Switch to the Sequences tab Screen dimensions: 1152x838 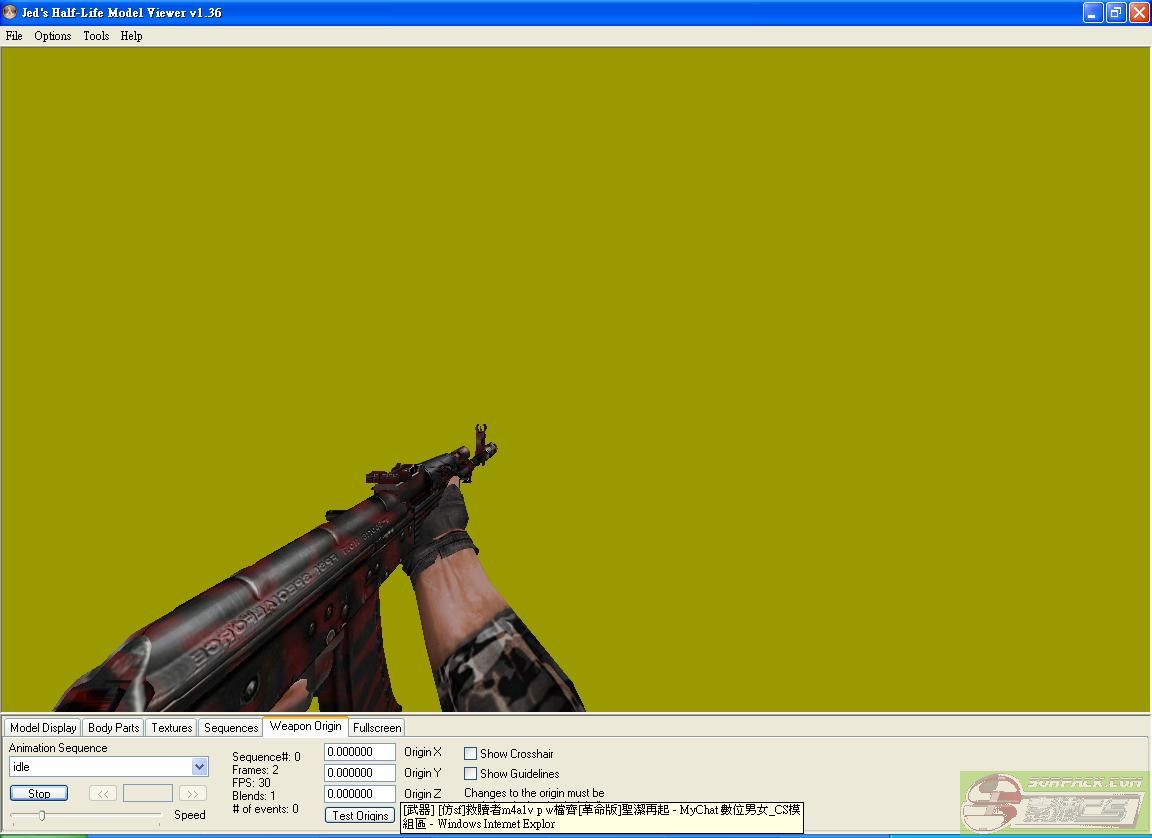[x=231, y=727]
